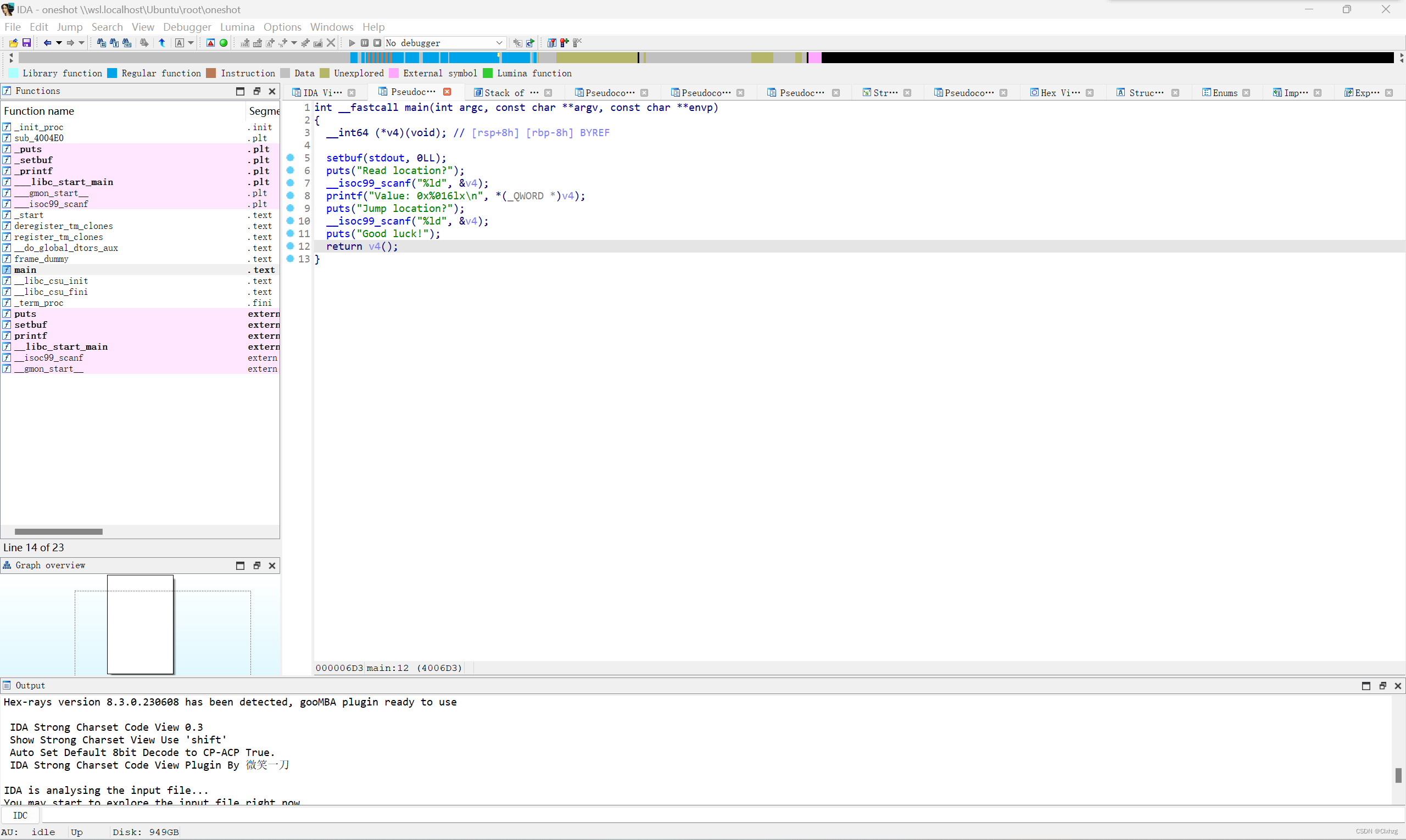
Task: Click the Regular function blue legend swatch
Action: point(112,73)
